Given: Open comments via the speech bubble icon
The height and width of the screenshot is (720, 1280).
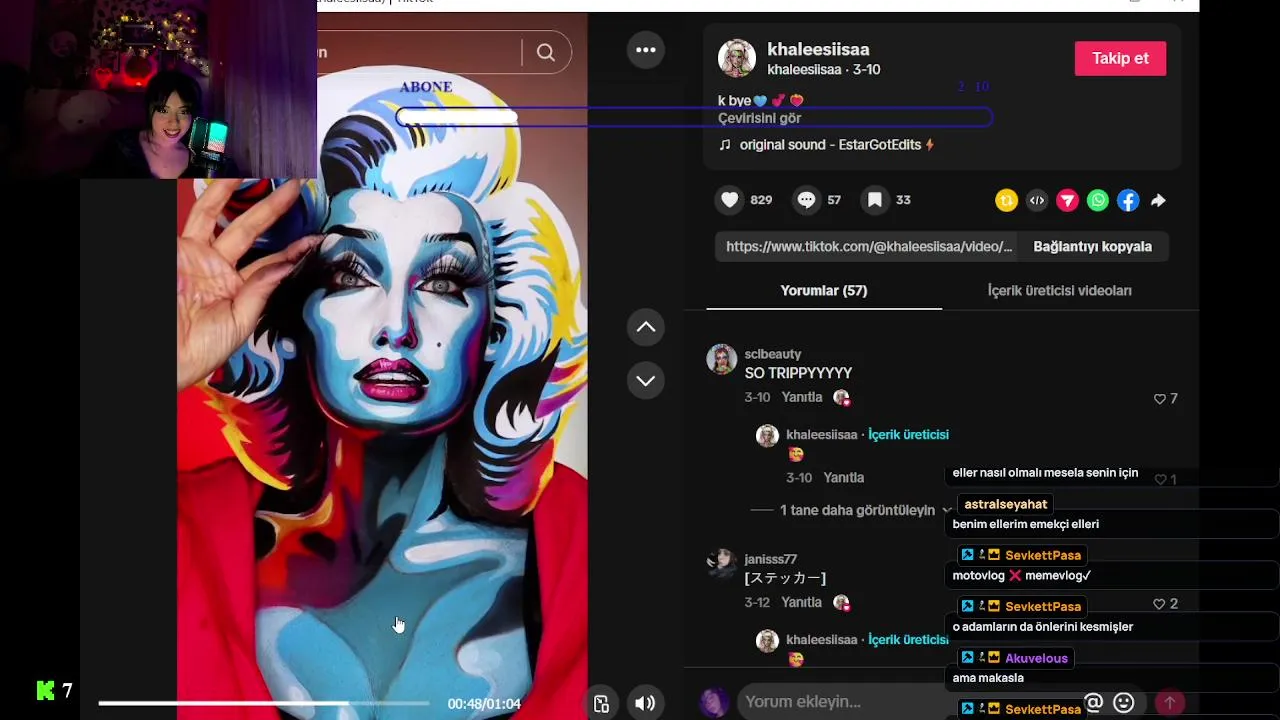Looking at the screenshot, I should pyautogui.click(x=806, y=200).
